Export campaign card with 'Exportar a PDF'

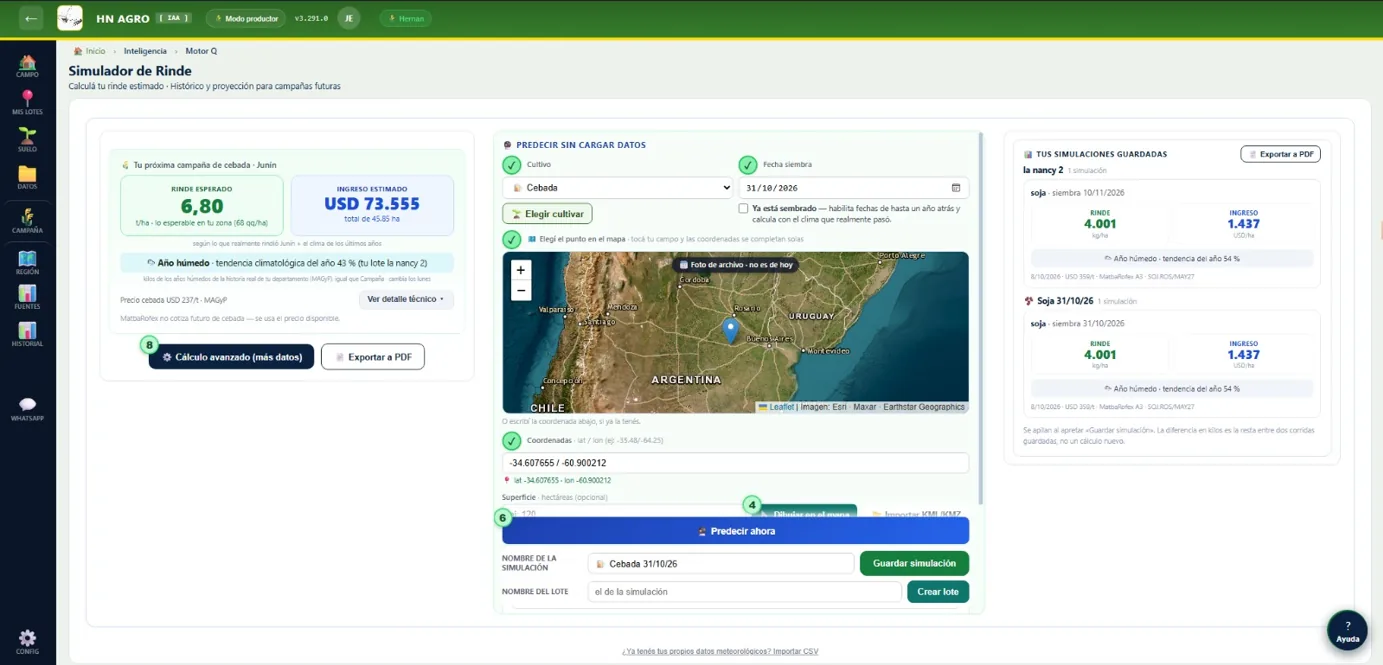click(373, 357)
